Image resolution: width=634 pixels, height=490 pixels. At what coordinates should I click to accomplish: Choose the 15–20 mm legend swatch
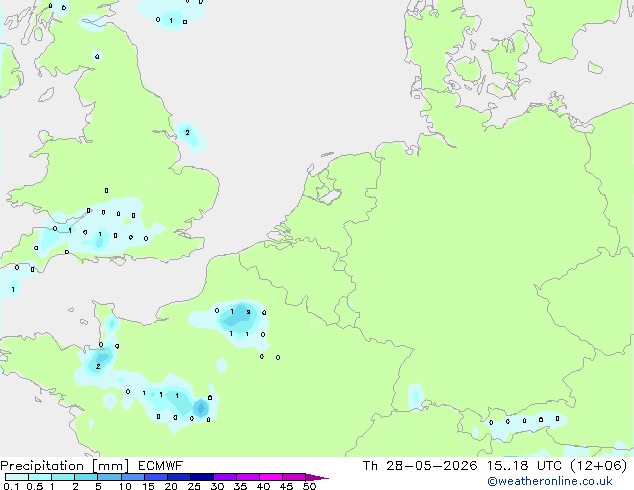coord(155,477)
